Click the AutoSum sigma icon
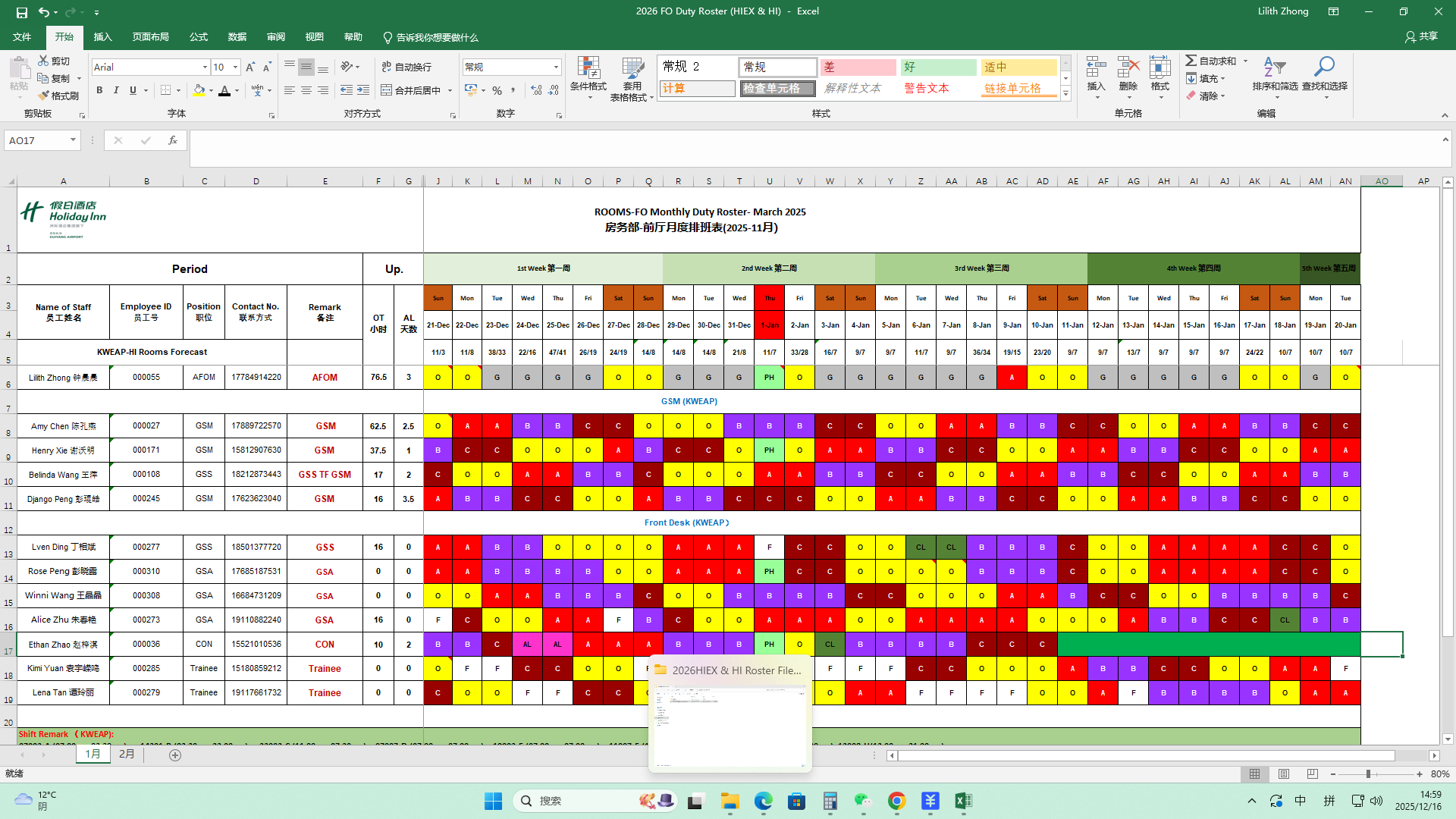Viewport: 1456px width, 819px height. click(1191, 61)
